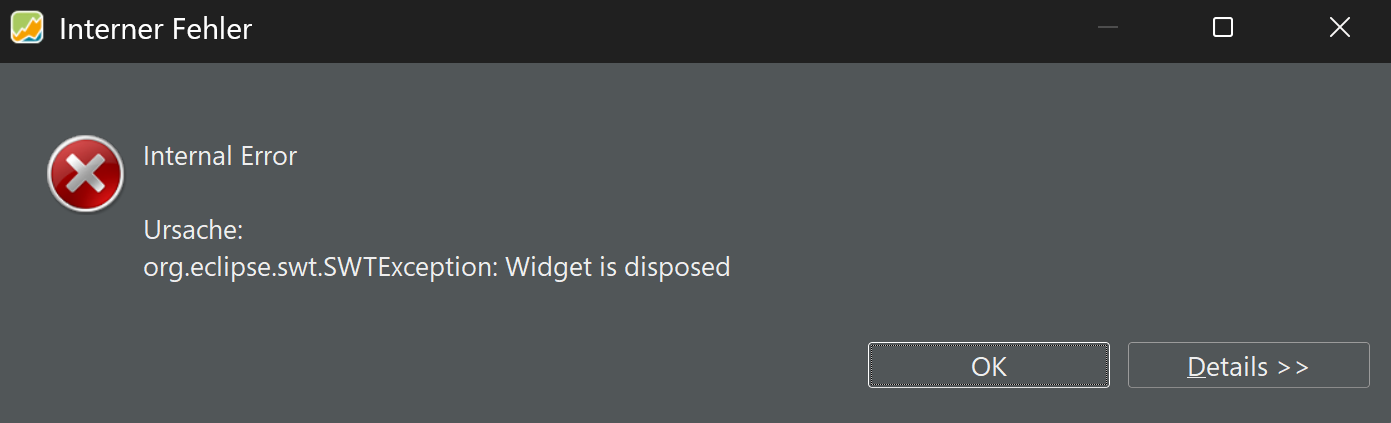Click the Interner Fehler window title text

tap(155, 29)
